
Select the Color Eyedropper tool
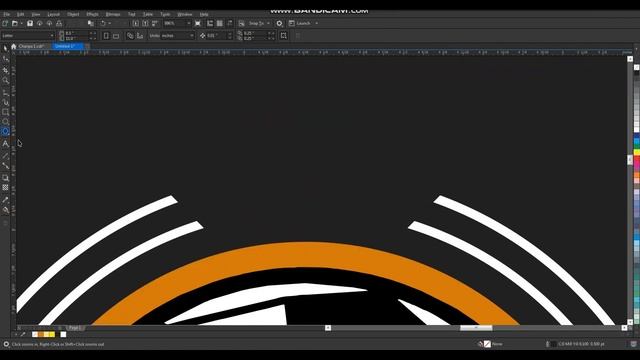(5, 200)
